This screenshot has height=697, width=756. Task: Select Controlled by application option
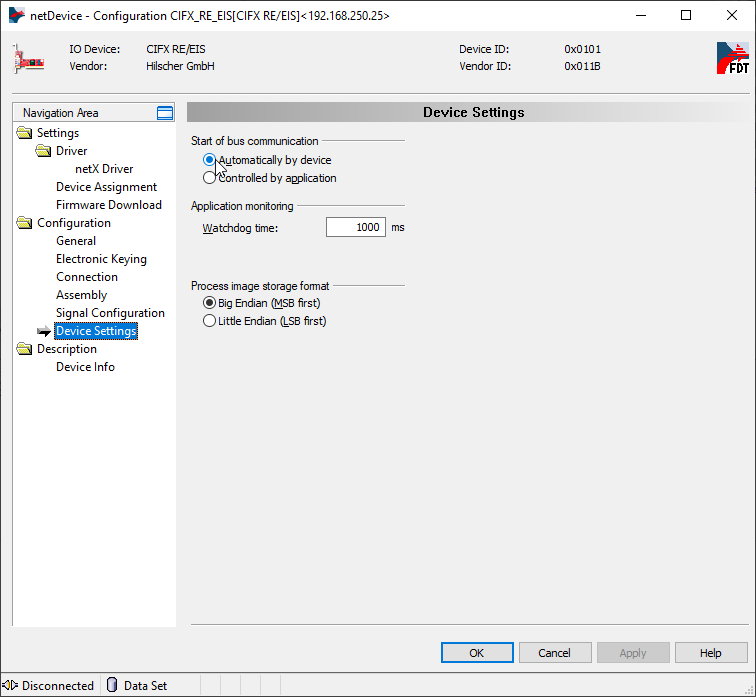[x=209, y=178]
